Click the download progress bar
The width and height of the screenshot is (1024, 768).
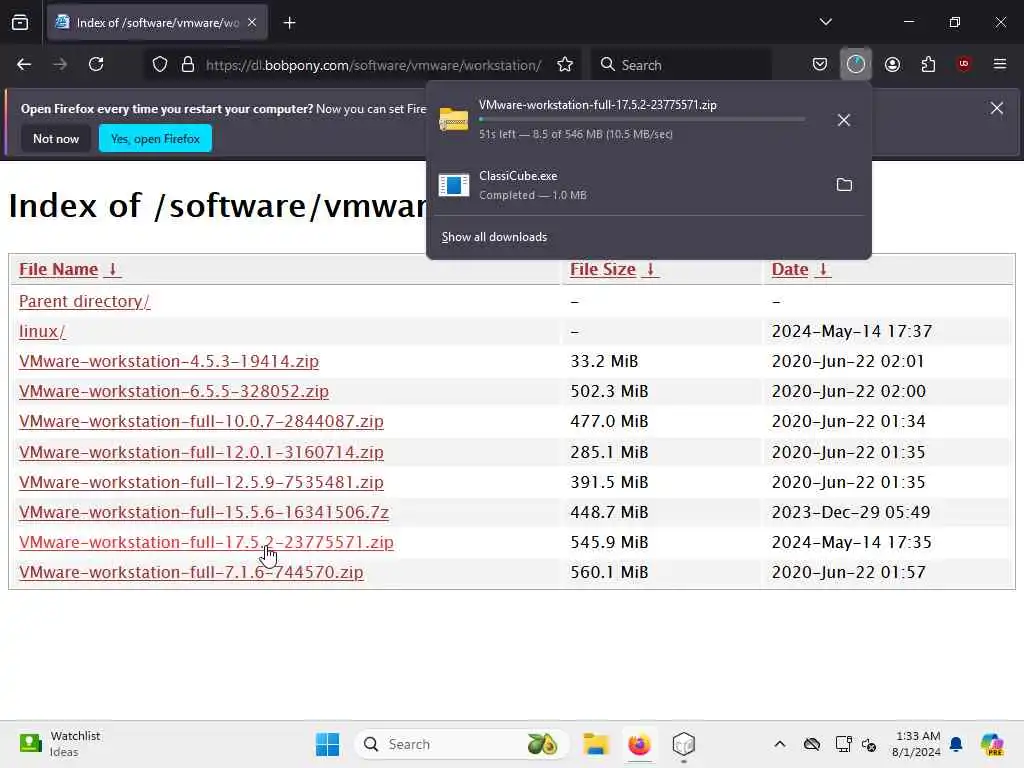[642, 120]
